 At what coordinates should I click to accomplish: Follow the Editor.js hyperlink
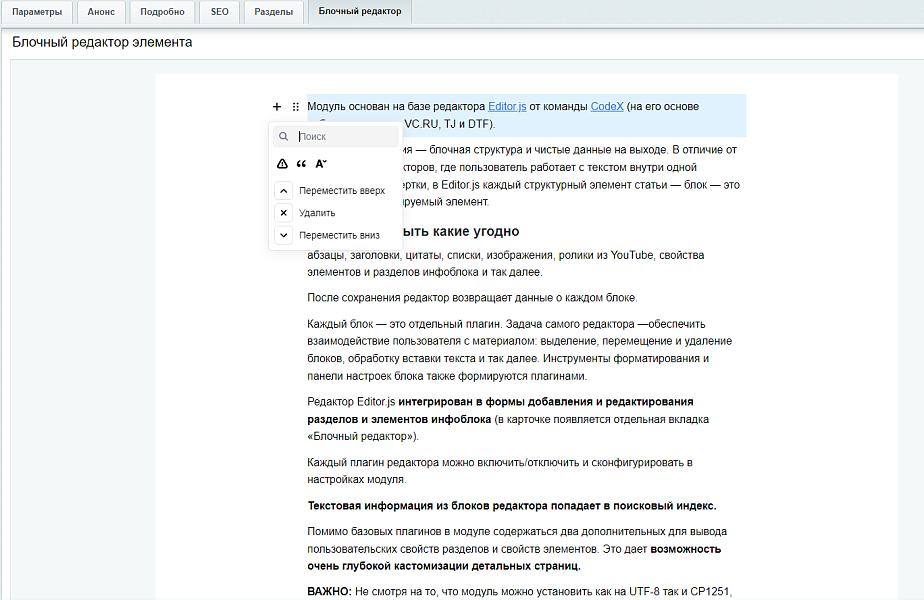(x=507, y=107)
